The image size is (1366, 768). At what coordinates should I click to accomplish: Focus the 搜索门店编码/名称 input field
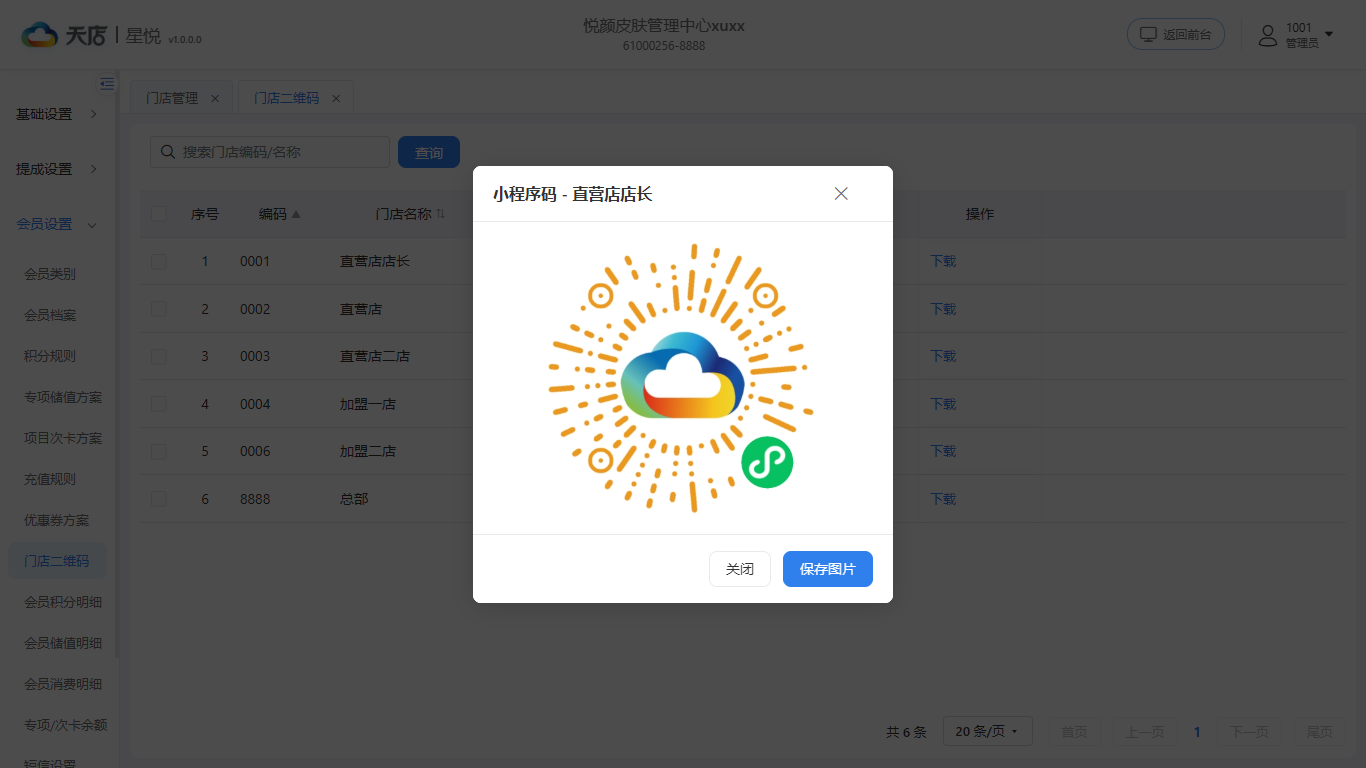pos(270,152)
